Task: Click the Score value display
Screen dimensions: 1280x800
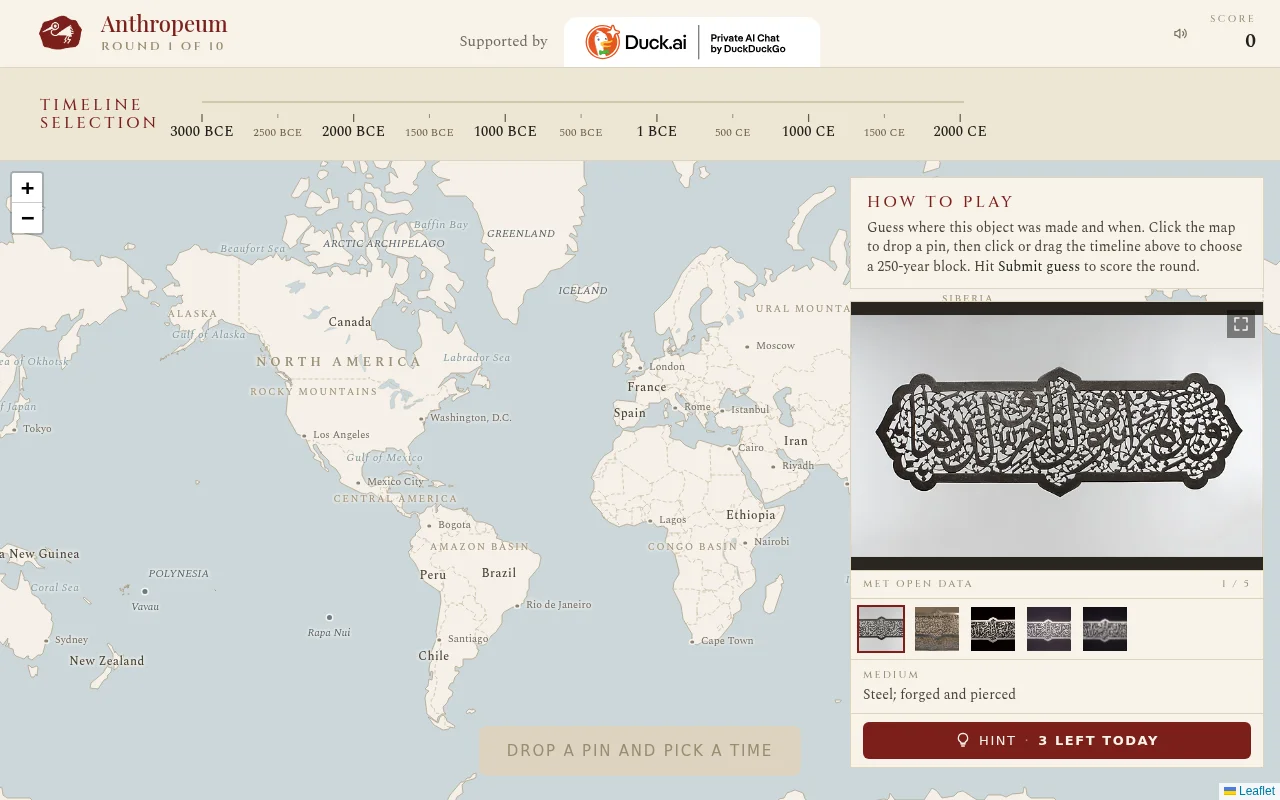Action: [x=1250, y=41]
